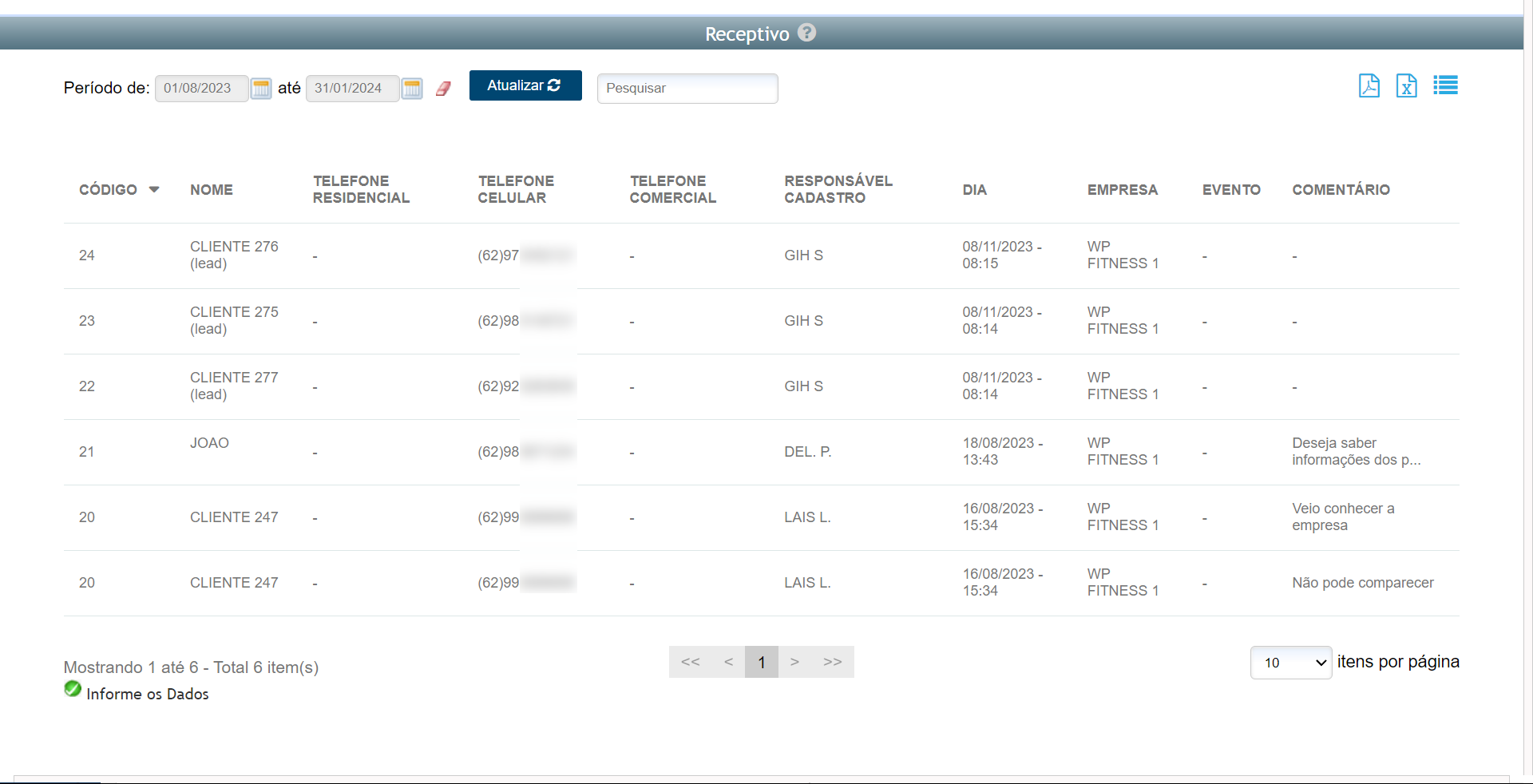
Task: Click the Receptivo help question mark icon
Action: click(806, 33)
